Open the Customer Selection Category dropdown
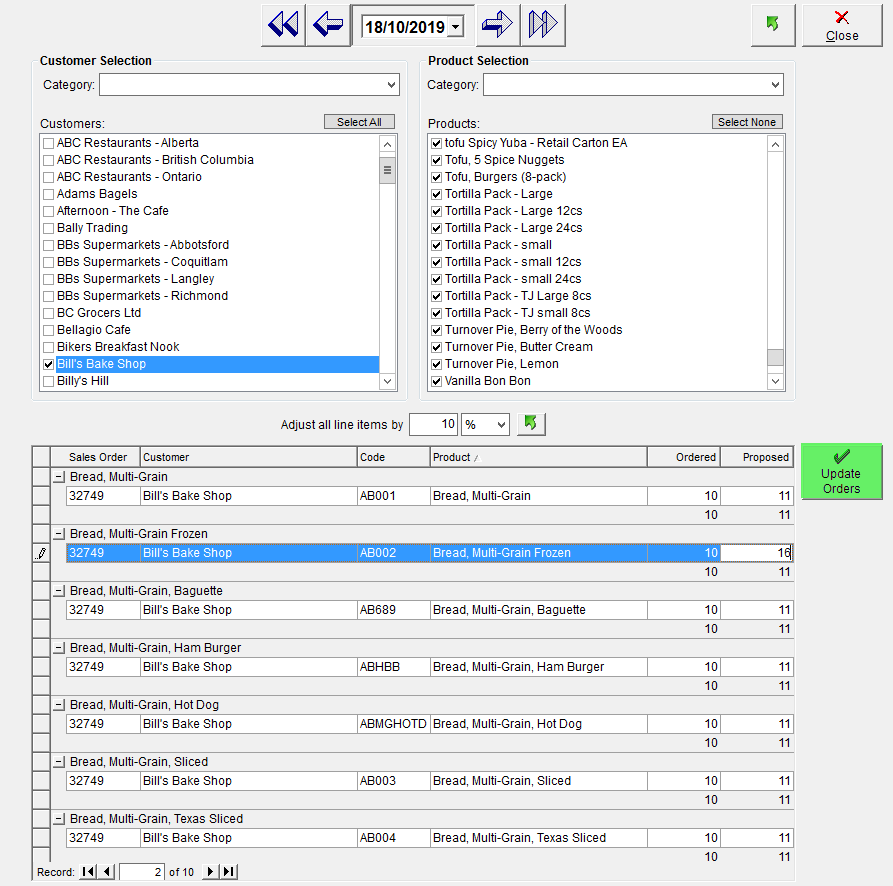Image resolution: width=893 pixels, height=886 pixels. point(391,85)
